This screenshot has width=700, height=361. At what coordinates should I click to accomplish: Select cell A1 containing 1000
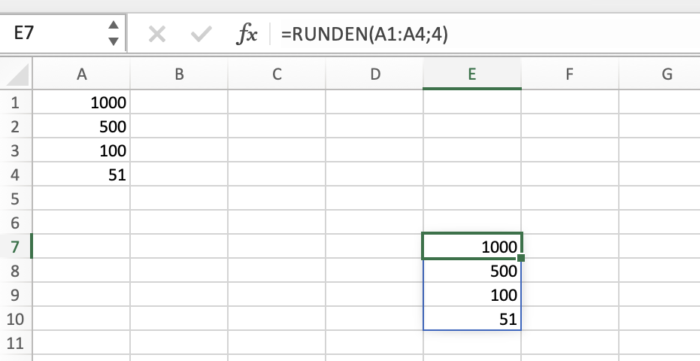click(81, 102)
